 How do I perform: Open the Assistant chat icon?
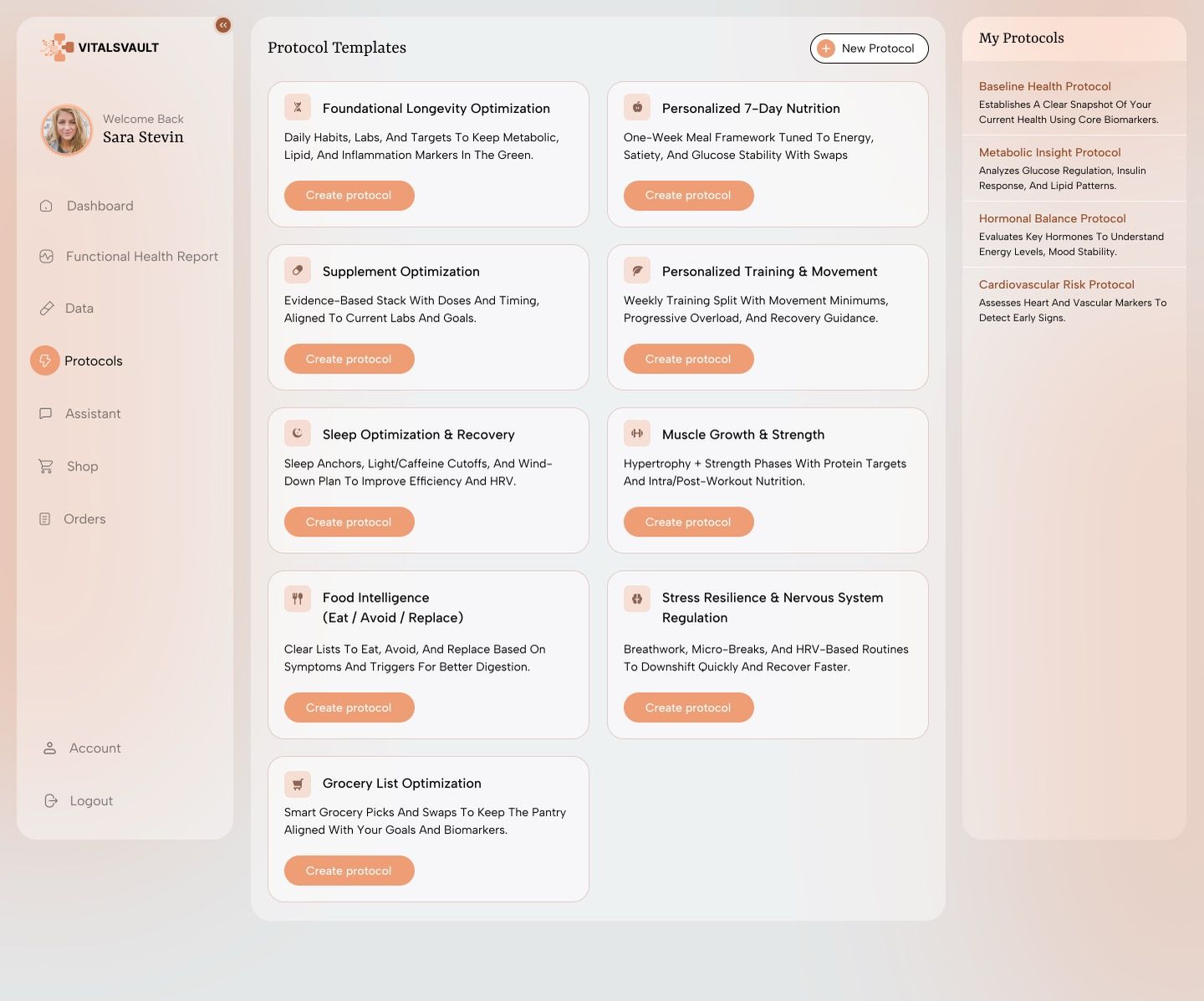point(46,414)
